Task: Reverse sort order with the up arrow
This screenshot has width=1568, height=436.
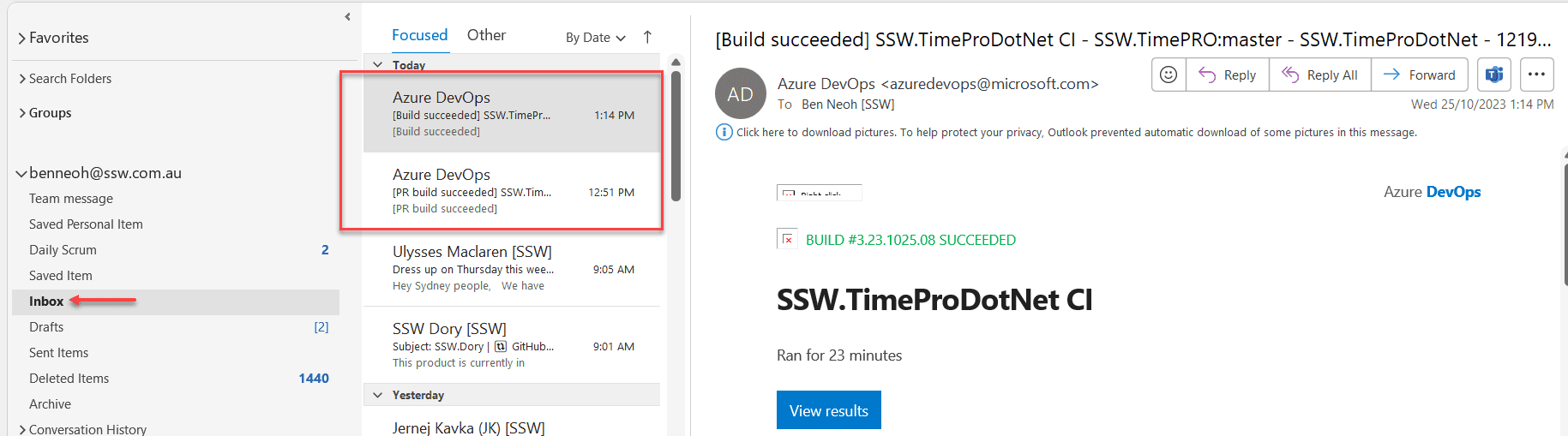Action: coord(647,37)
